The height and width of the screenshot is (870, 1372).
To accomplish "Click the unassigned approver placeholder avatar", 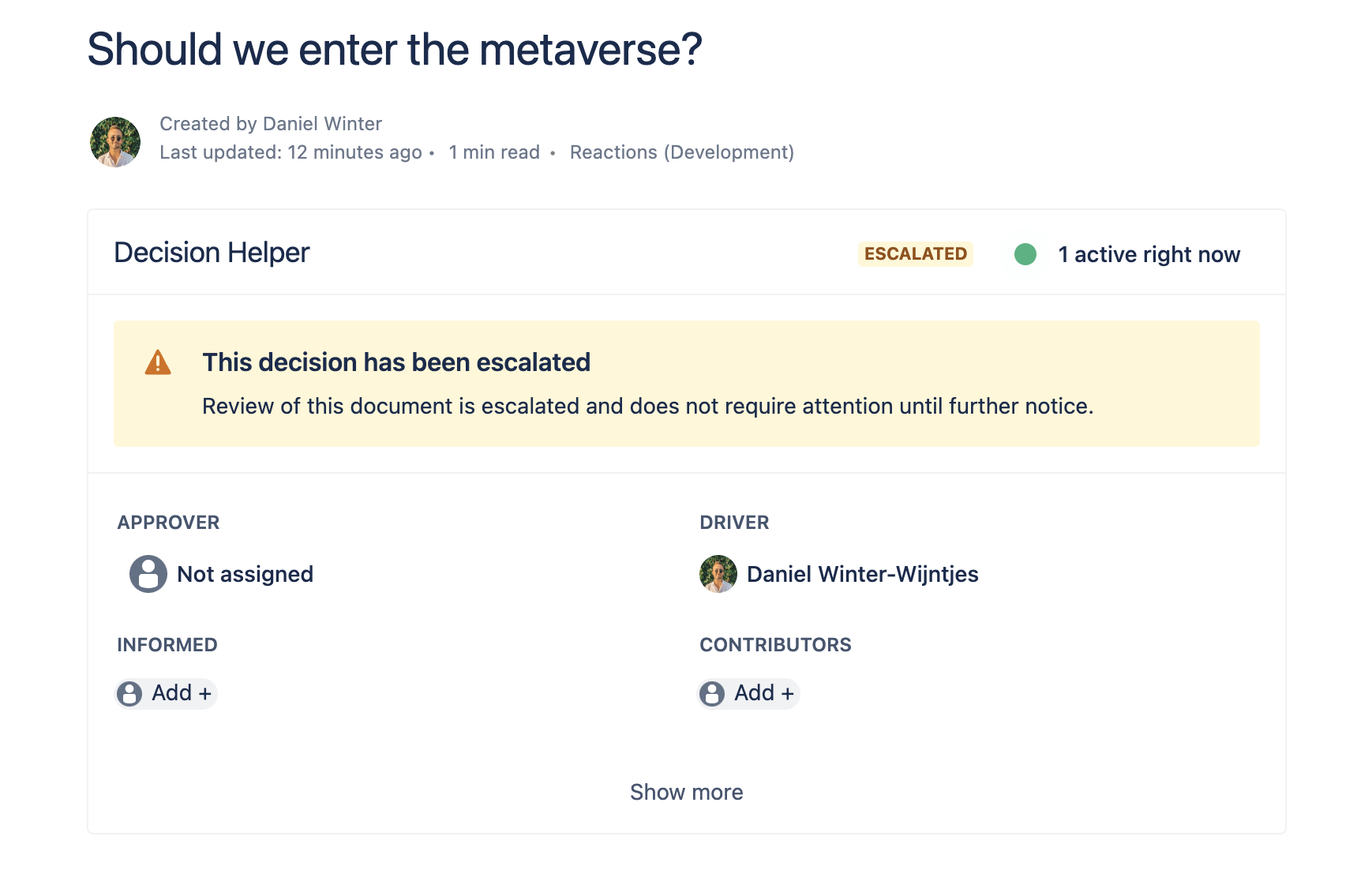I will (148, 574).
